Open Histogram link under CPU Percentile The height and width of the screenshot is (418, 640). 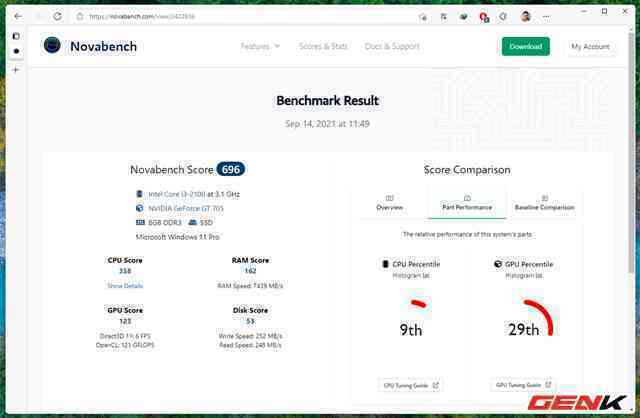[x=411, y=276]
